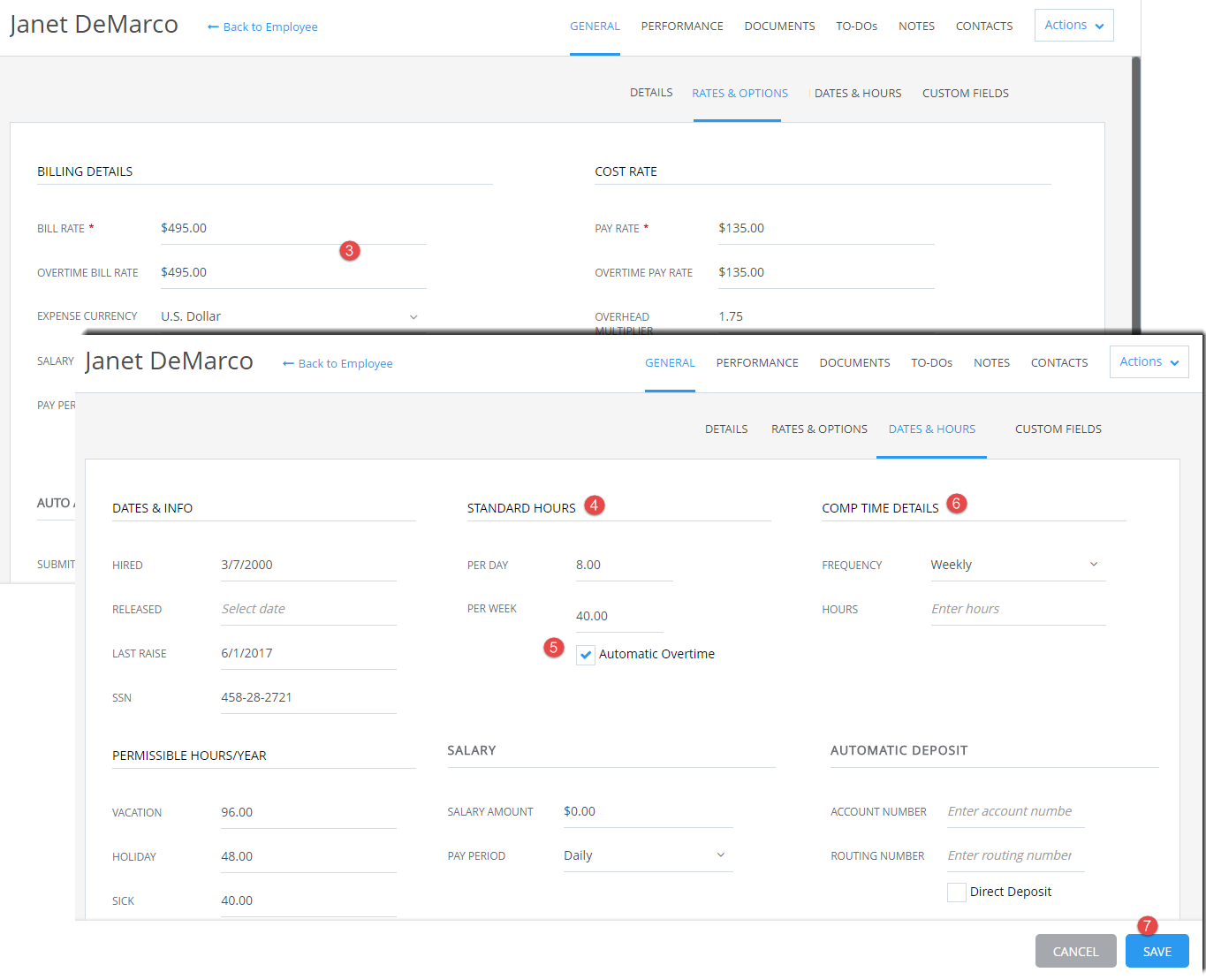Open DETAILS sub-tab in back window
The width and height of the screenshot is (1206, 980).
(x=651, y=92)
